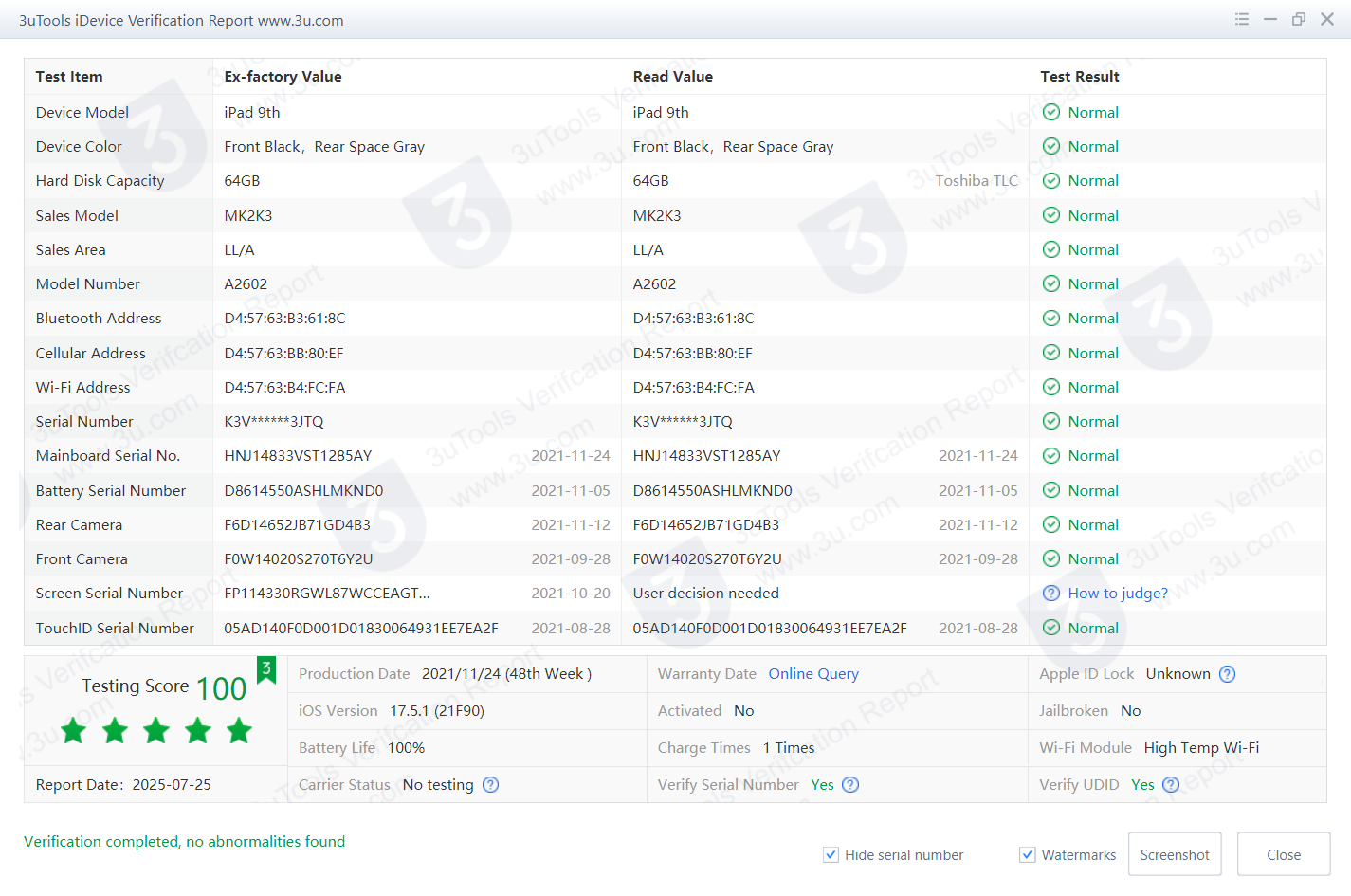
Task: Click the Ex-factory Value column header
Action: 283,77
